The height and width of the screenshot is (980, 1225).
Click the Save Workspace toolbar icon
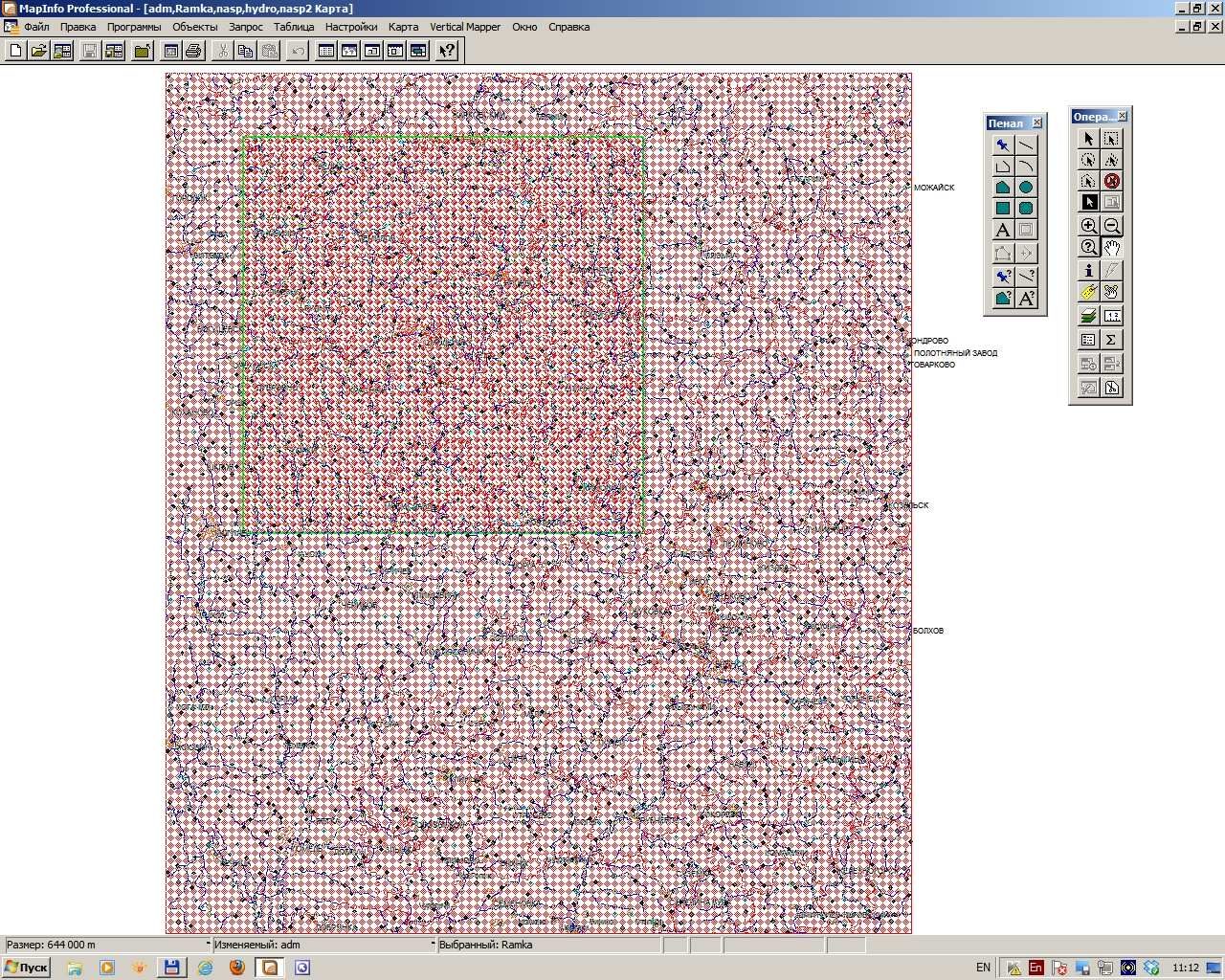tap(114, 51)
